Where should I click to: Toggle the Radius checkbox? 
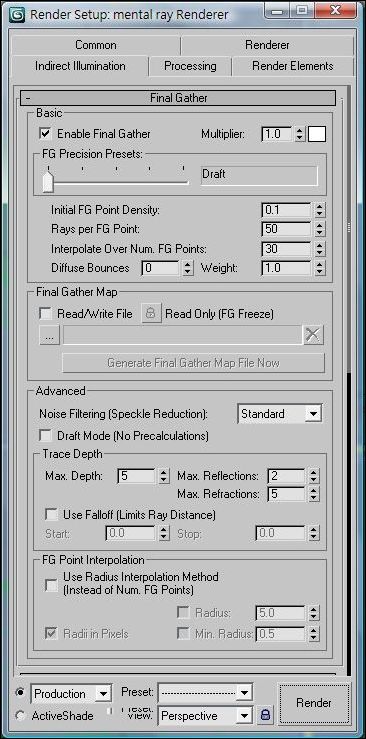tap(183, 612)
